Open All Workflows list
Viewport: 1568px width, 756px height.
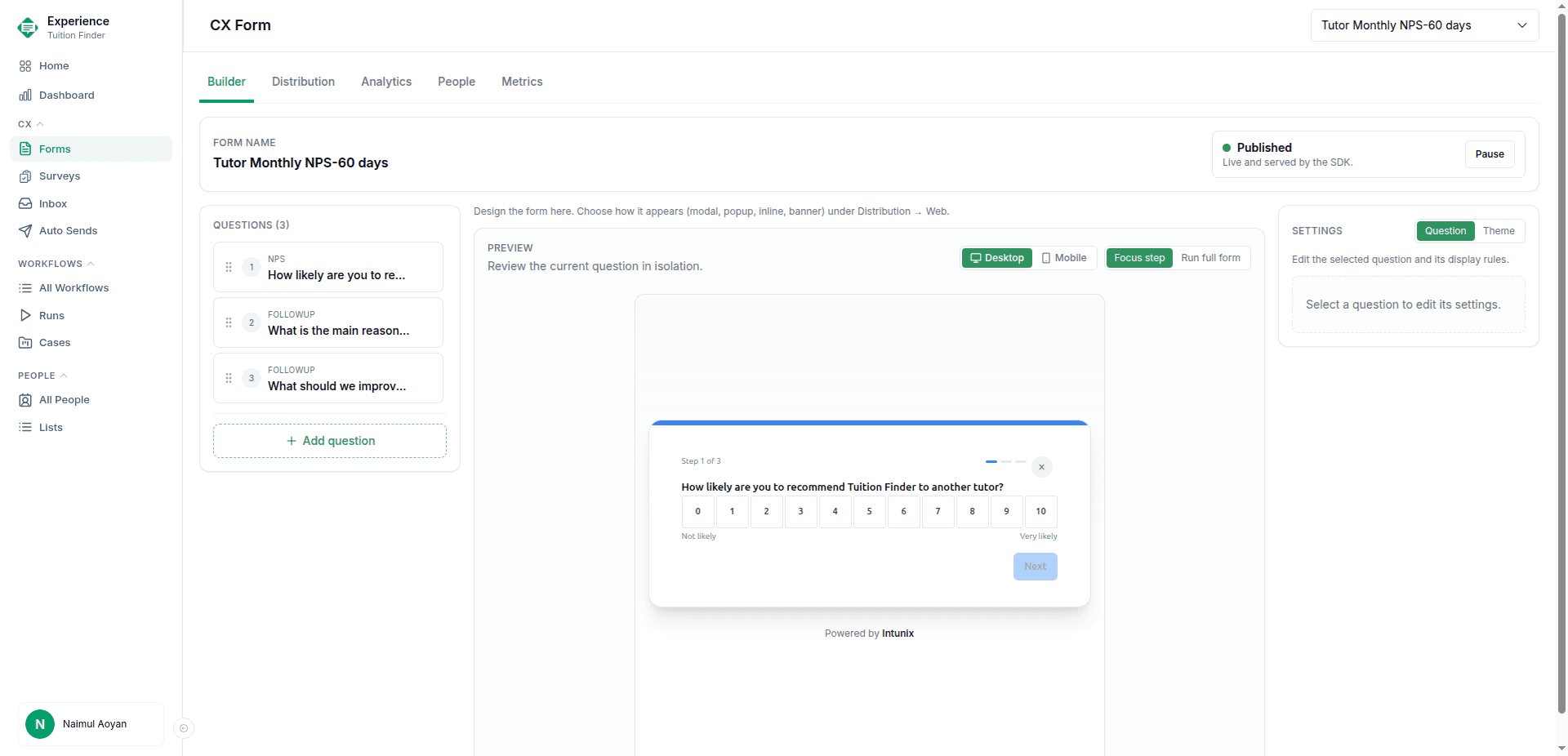[x=91, y=288]
